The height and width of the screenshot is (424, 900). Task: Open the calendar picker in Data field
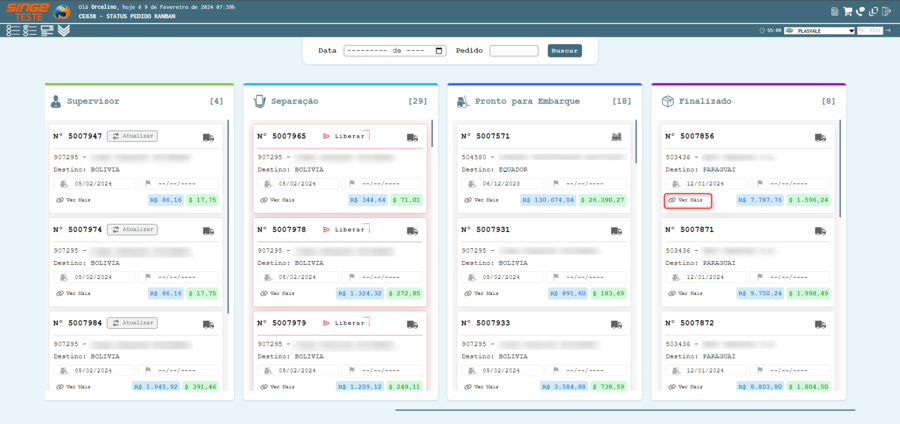443,50
